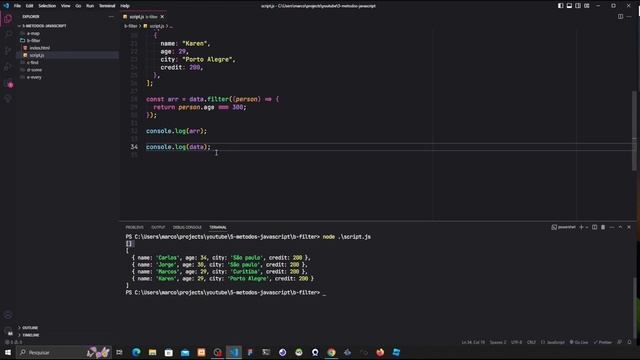
Task: Close the terminal panel
Action: tap(629, 227)
